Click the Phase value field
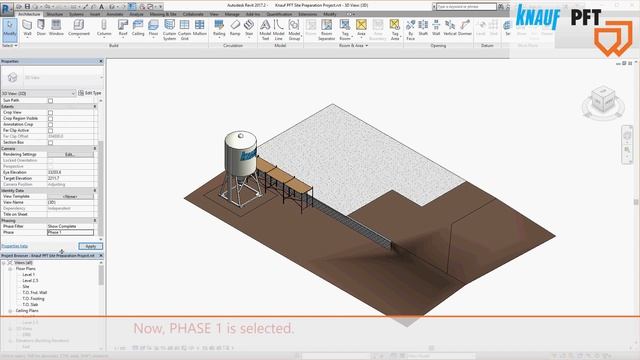The image size is (640, 360). pyautogui.click(x=70, y=233)
